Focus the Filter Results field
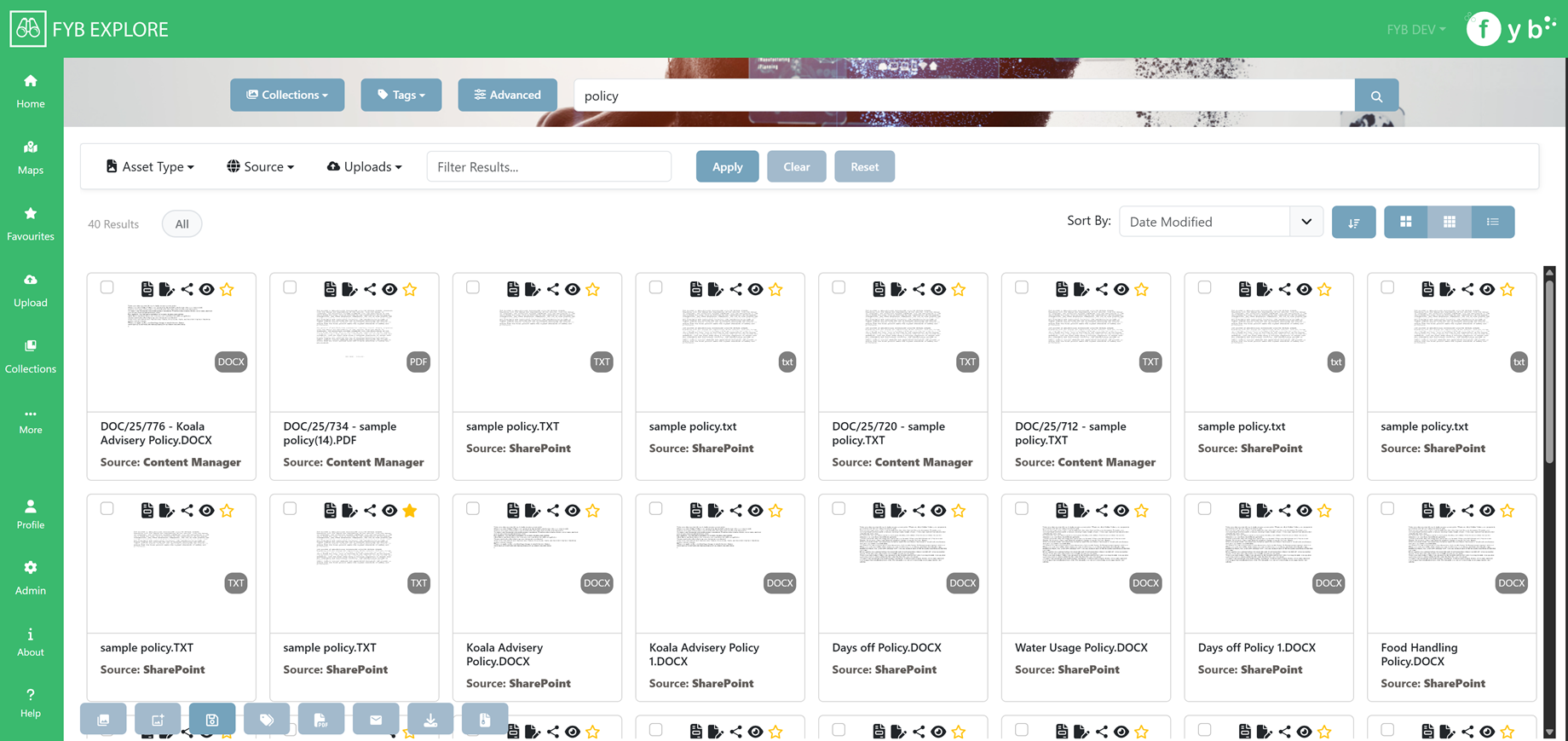This screenshot has height=741, width=1568. [x=549, y=166]
